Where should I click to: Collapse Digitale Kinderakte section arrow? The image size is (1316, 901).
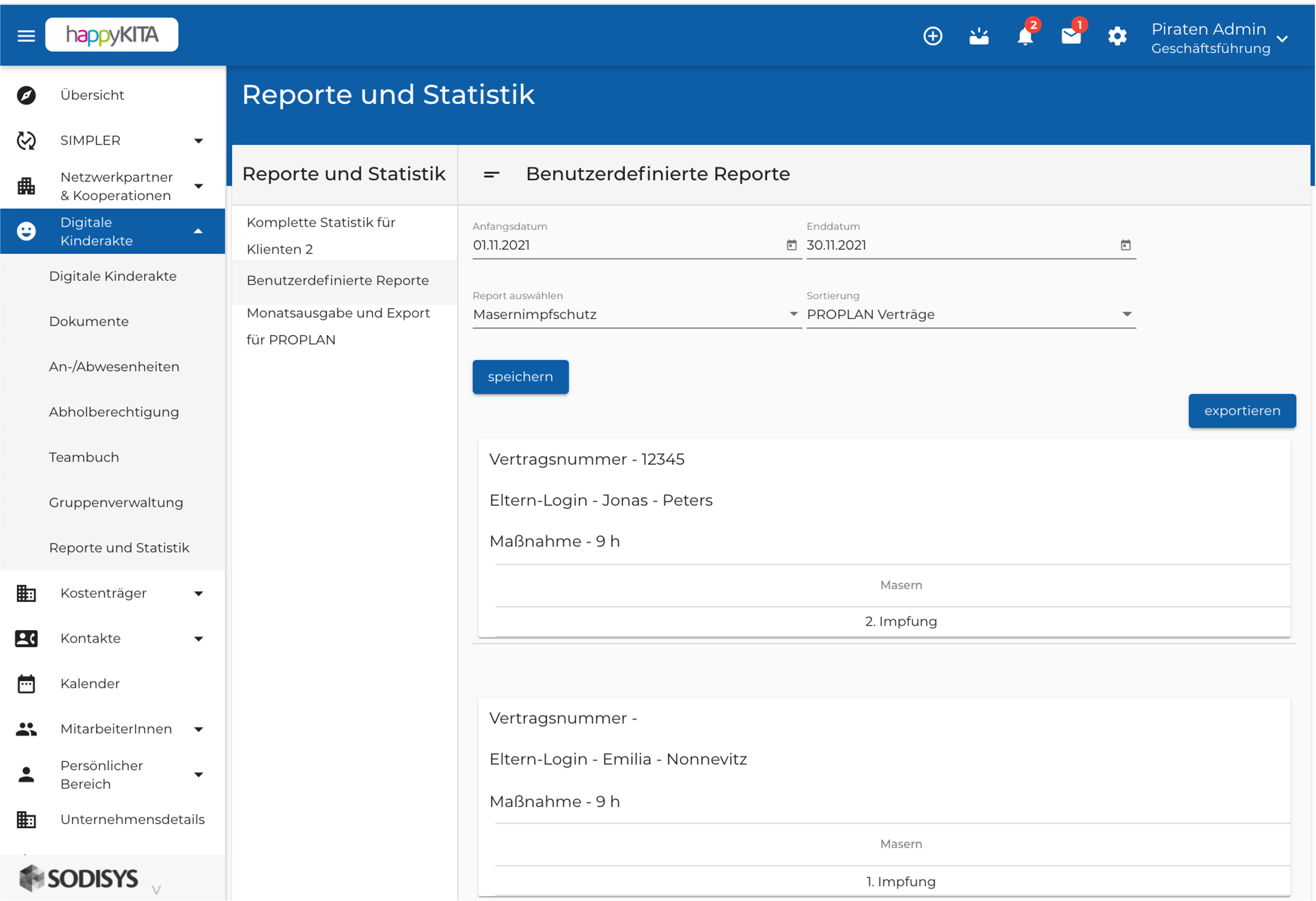coord(198,231)
